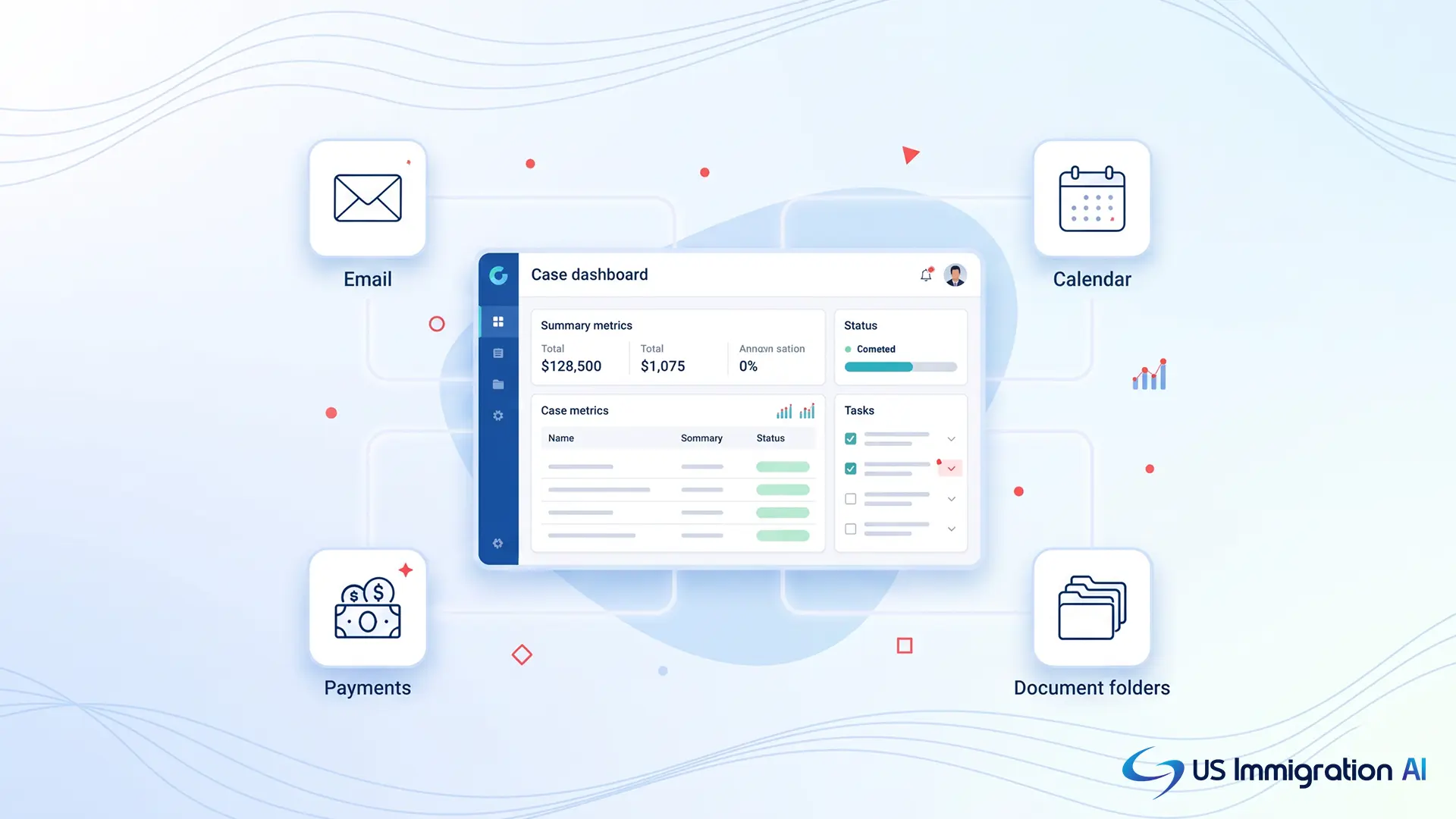Click the $1,075 total value
Image resolution: width=1456 pixels, height=819 pixels.
click(x=663, y=366)
